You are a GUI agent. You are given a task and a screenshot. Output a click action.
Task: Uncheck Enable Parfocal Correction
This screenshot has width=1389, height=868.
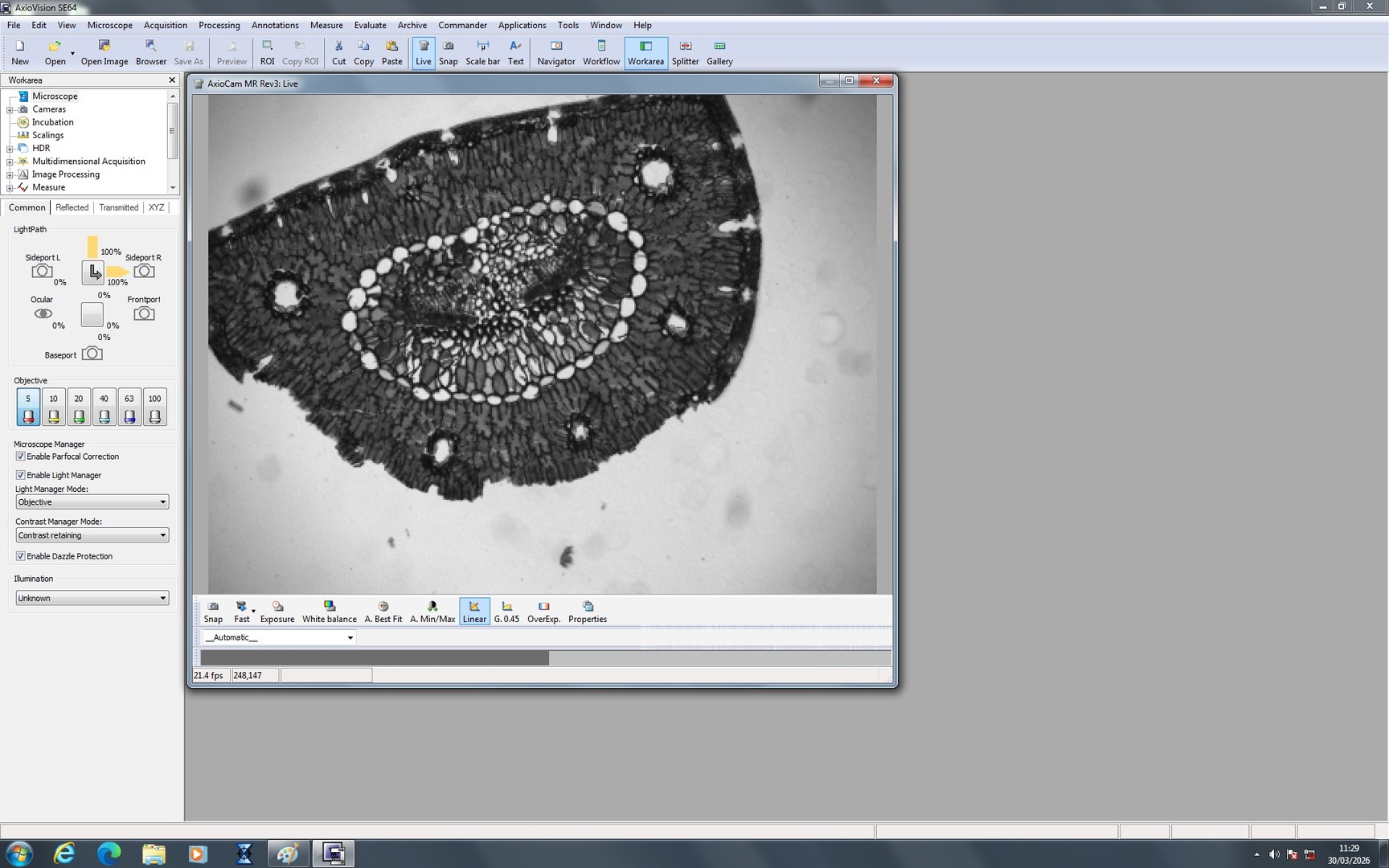[20, 456]
